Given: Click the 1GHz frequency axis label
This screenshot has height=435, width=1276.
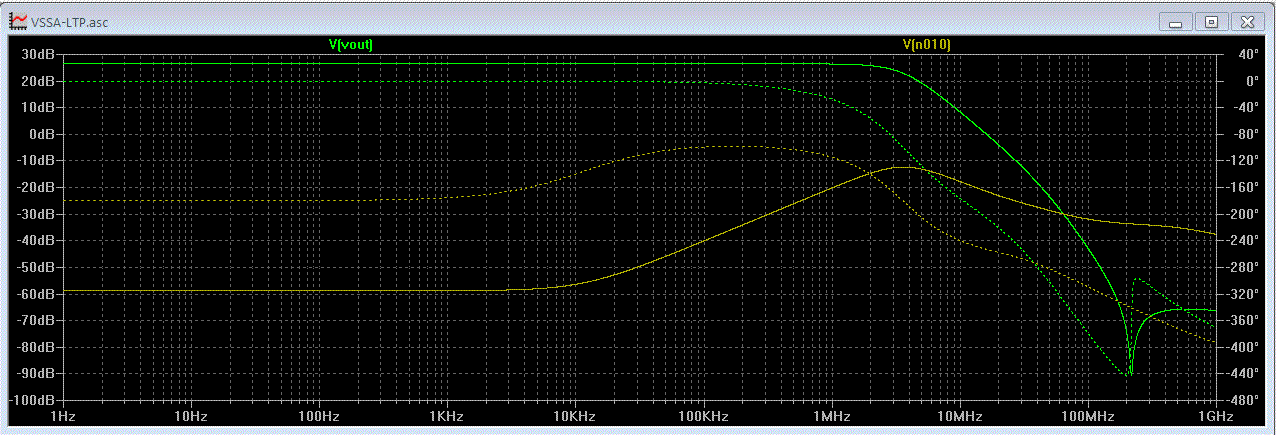Looking at the screenshot, I should (1214, 415).
